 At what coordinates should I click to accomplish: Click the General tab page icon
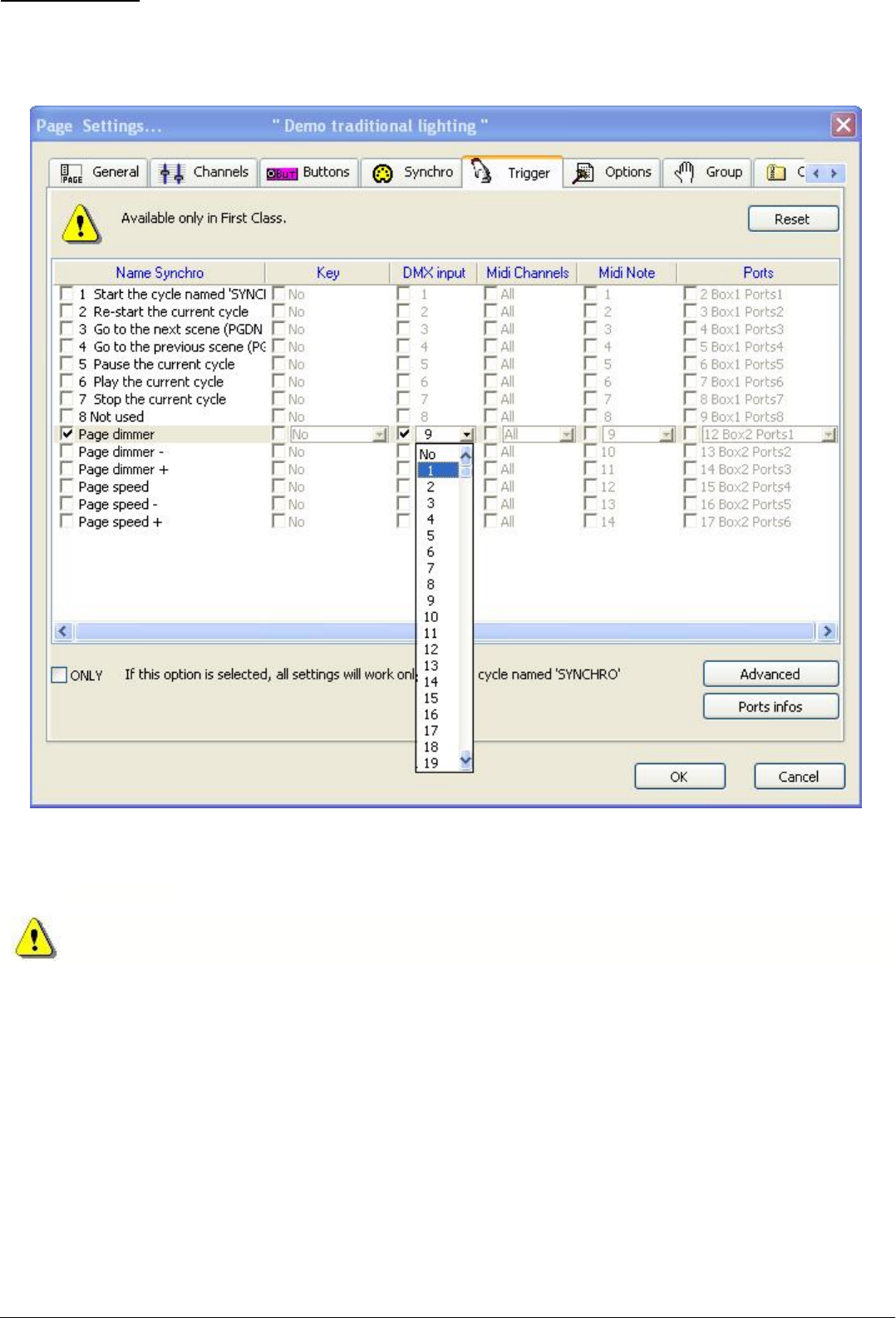tap(71, 172)
